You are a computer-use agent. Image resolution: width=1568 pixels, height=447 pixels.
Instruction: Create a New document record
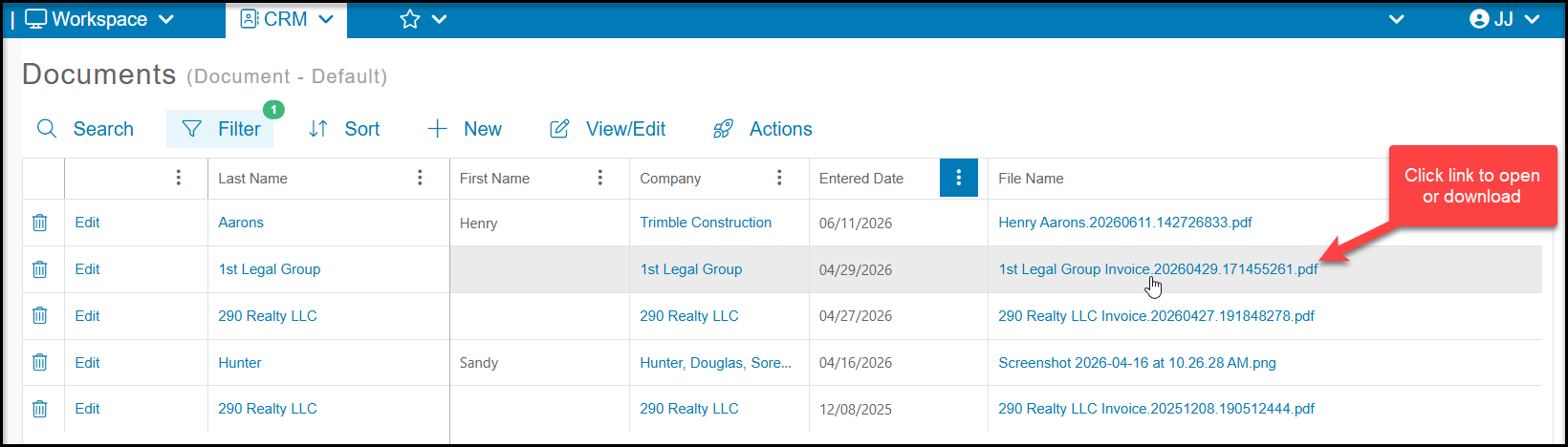point(465,129)
